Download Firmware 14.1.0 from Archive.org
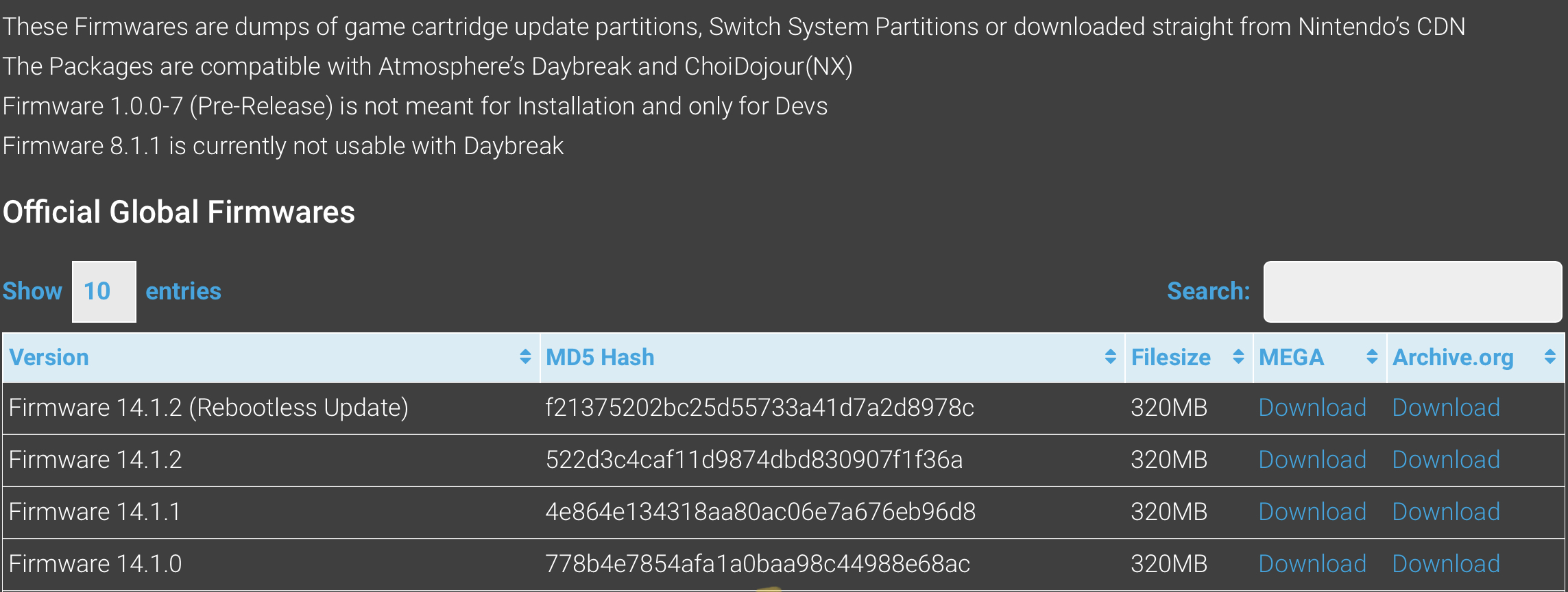The image size is (1568, 592). point(1446,564)
